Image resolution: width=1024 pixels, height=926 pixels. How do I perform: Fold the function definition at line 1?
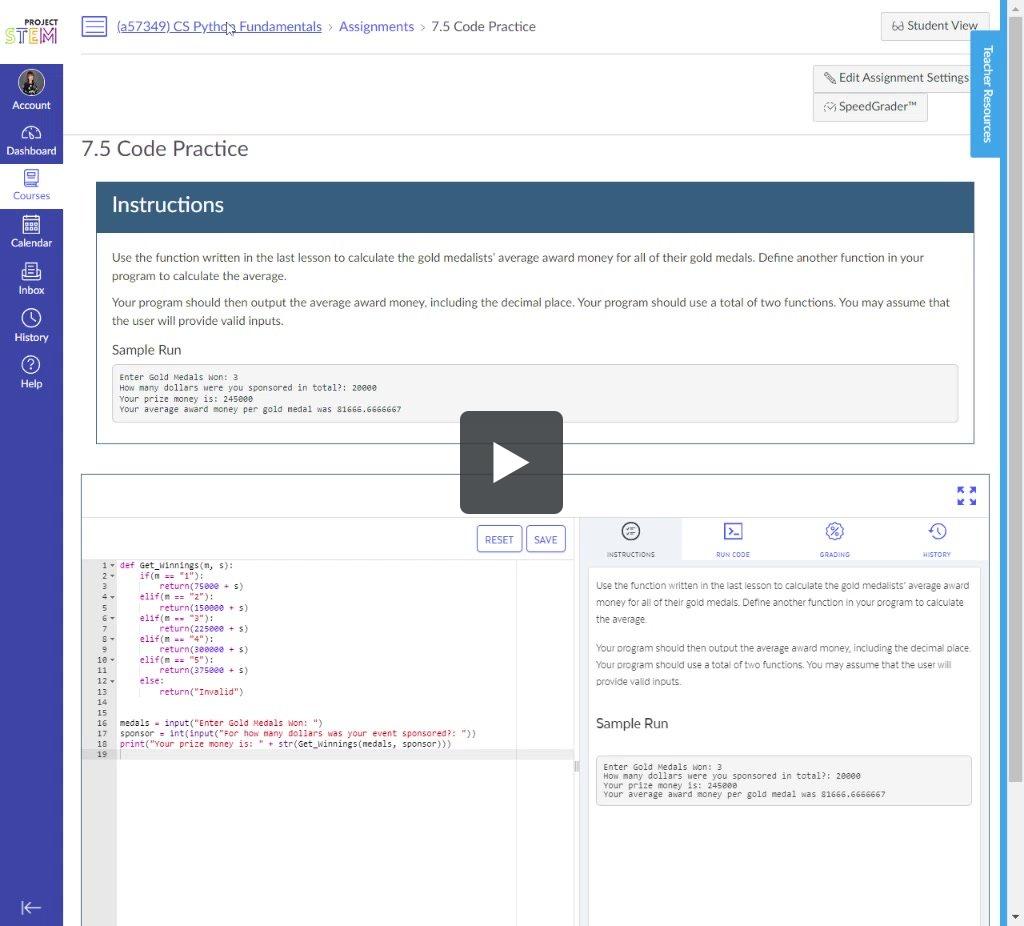tap(112, 566)
